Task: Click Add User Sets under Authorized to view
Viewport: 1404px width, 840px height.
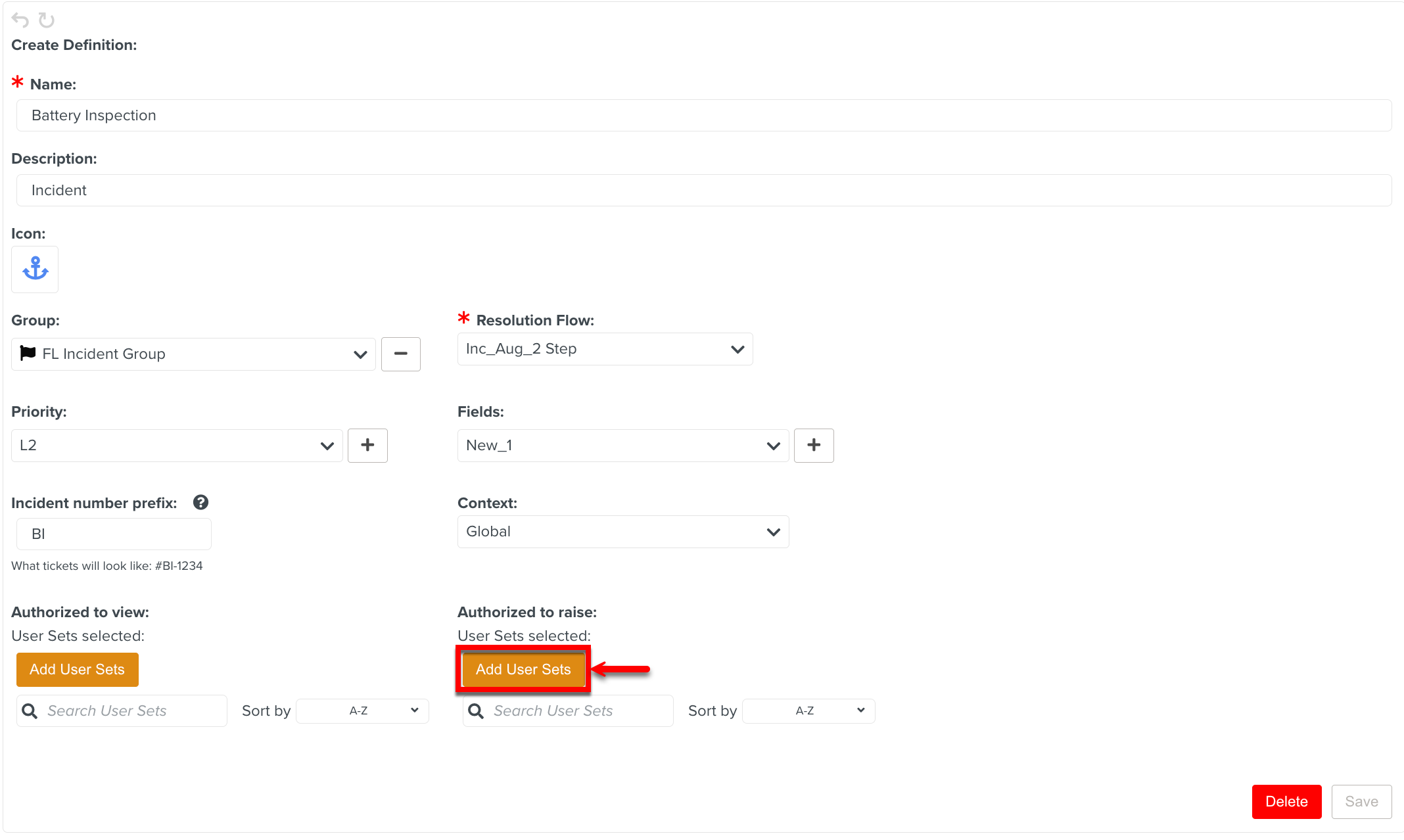Action: tap(77, 669)
